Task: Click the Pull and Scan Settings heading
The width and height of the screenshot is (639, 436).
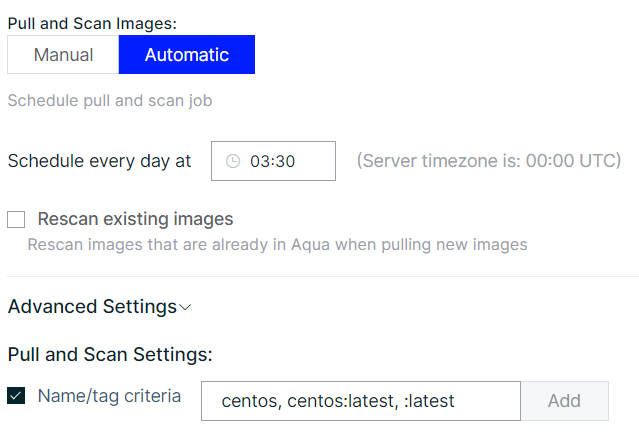Action: pos(110,355)
